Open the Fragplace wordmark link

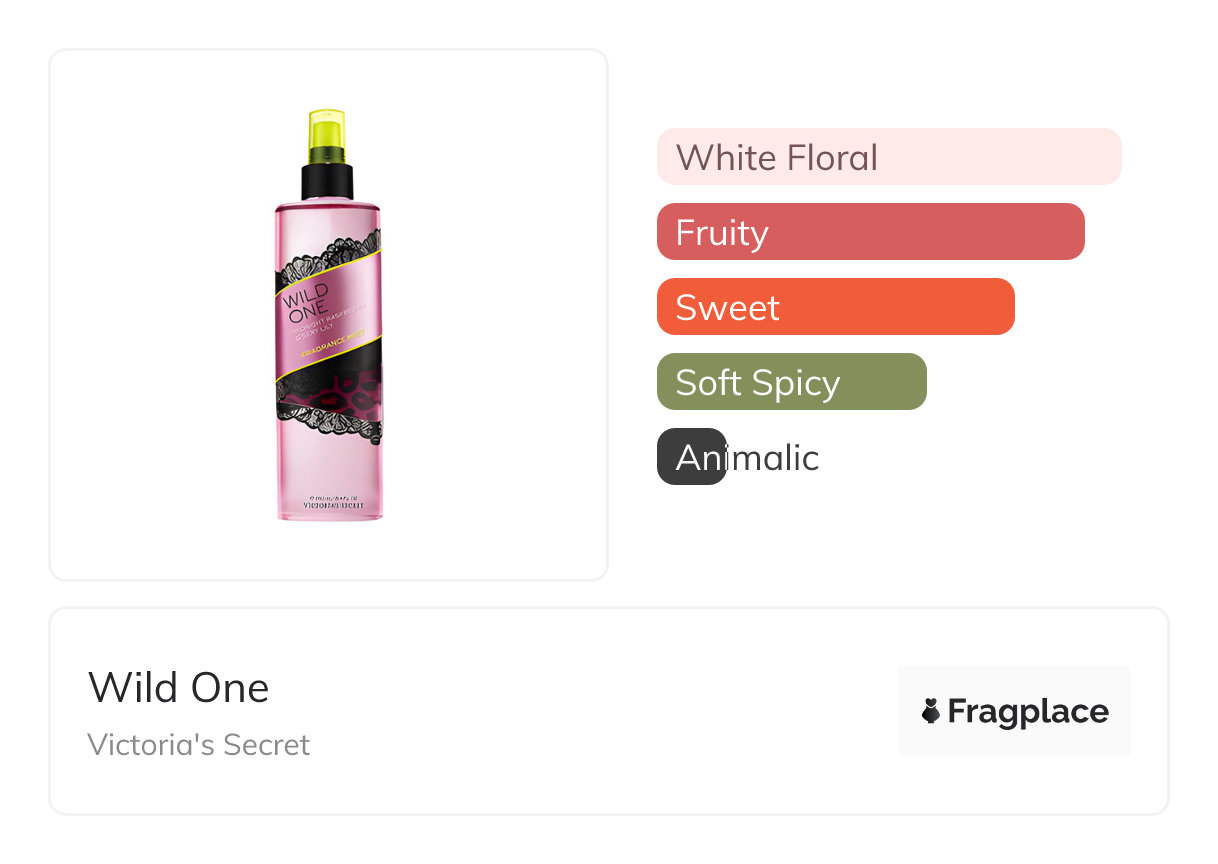1027,711
